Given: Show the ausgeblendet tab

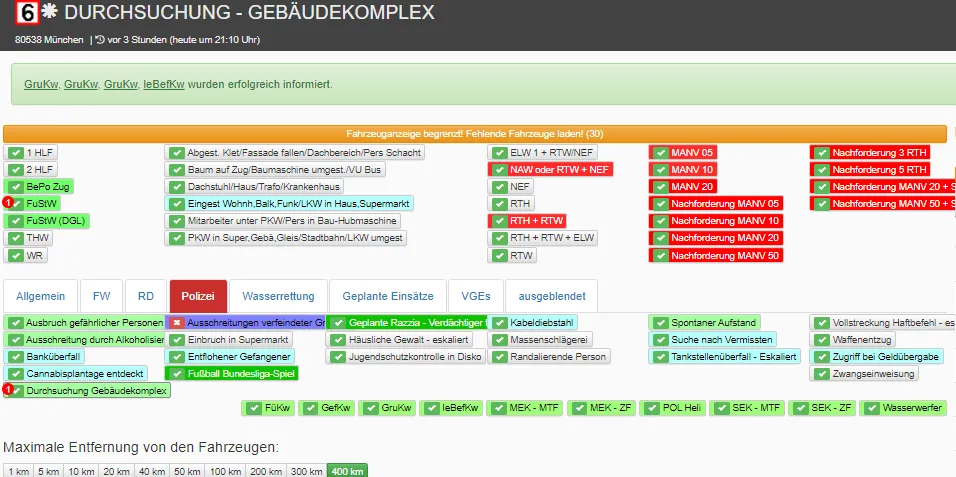Looking at the screenshot, I should pyautogui.click(x=551, y=296).
